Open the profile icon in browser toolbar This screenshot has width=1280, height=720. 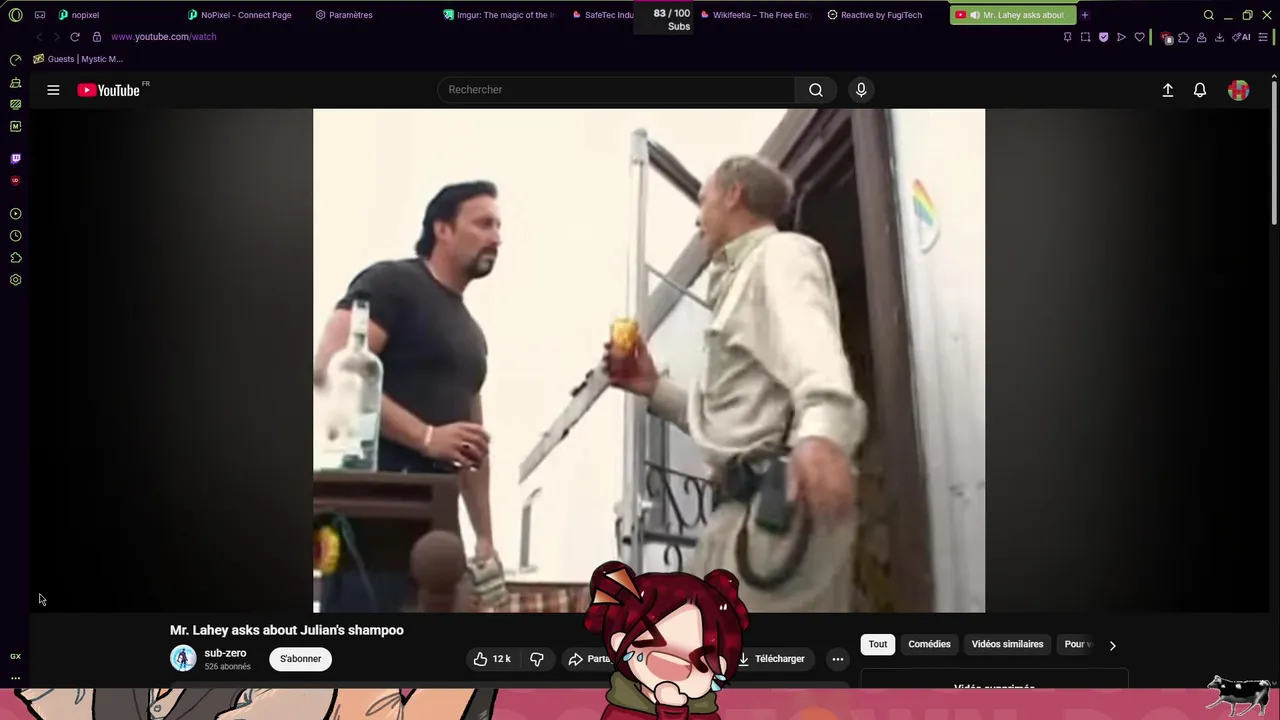point(1202,37)
